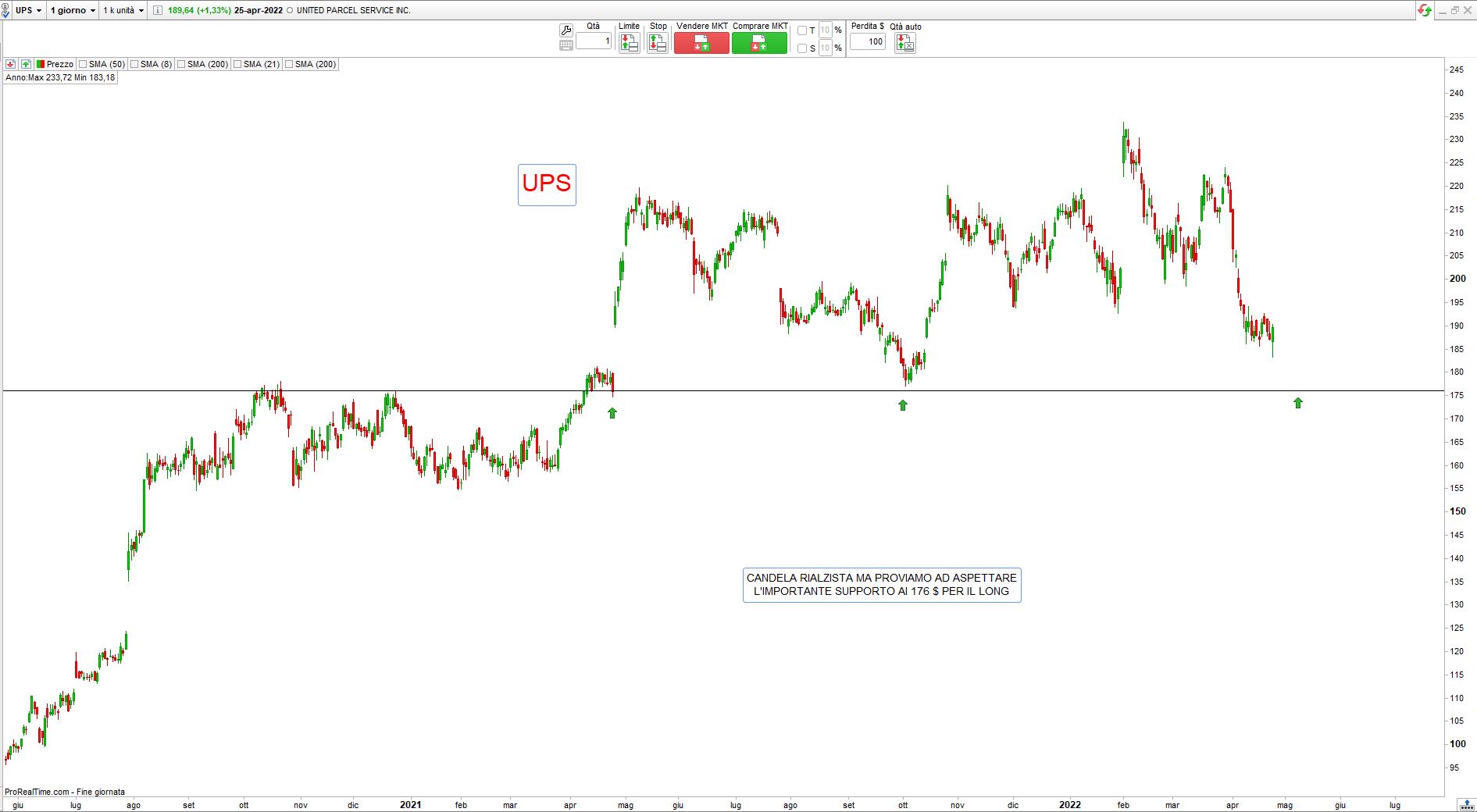Select the green arrow below the October 2021 low
This screenshot has height=812, width=1477.
pyautogui.click(x=903, y=405)
